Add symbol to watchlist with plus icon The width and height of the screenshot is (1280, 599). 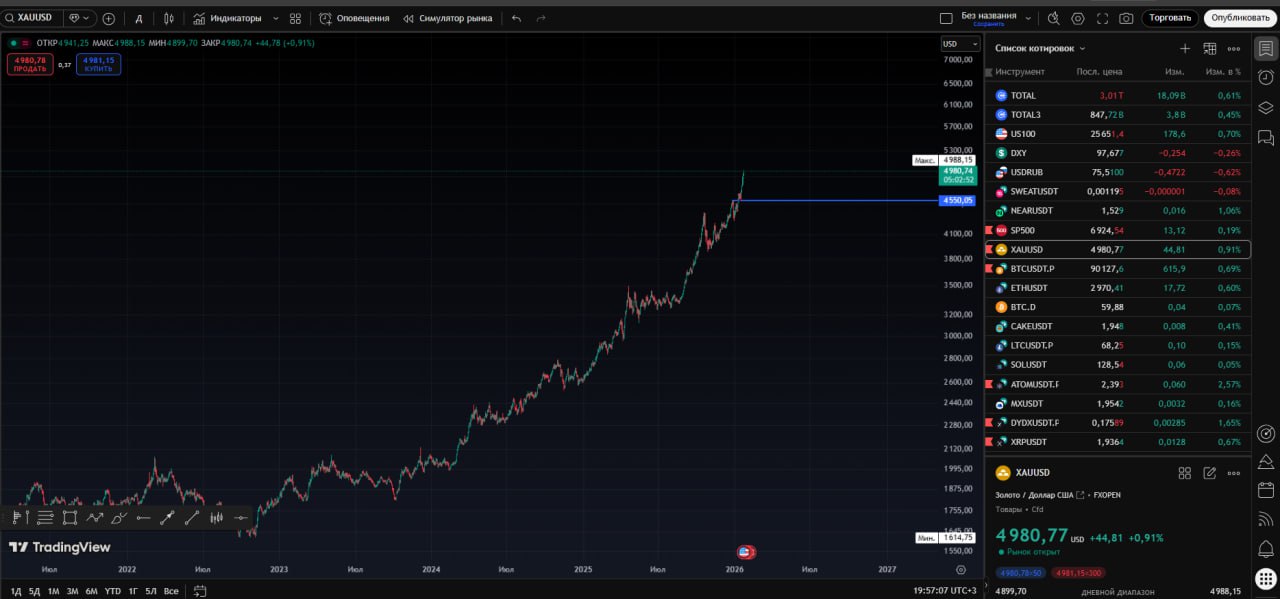[x=1185, y=48]
